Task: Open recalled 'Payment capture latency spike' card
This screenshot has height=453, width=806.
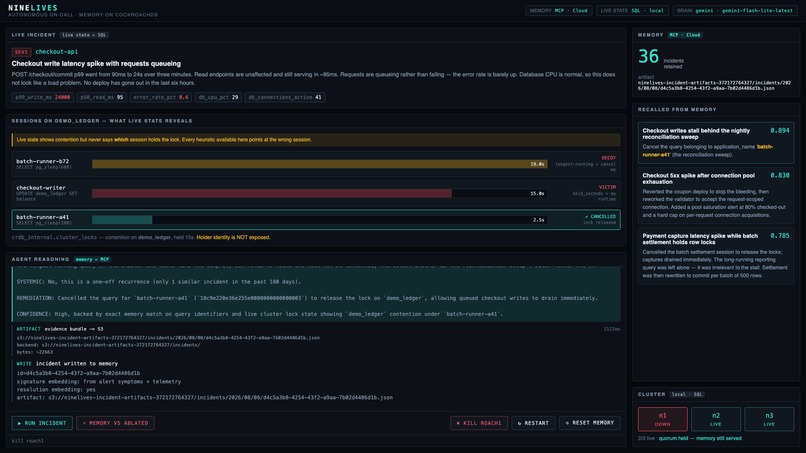Action: [x=716, y=256]
